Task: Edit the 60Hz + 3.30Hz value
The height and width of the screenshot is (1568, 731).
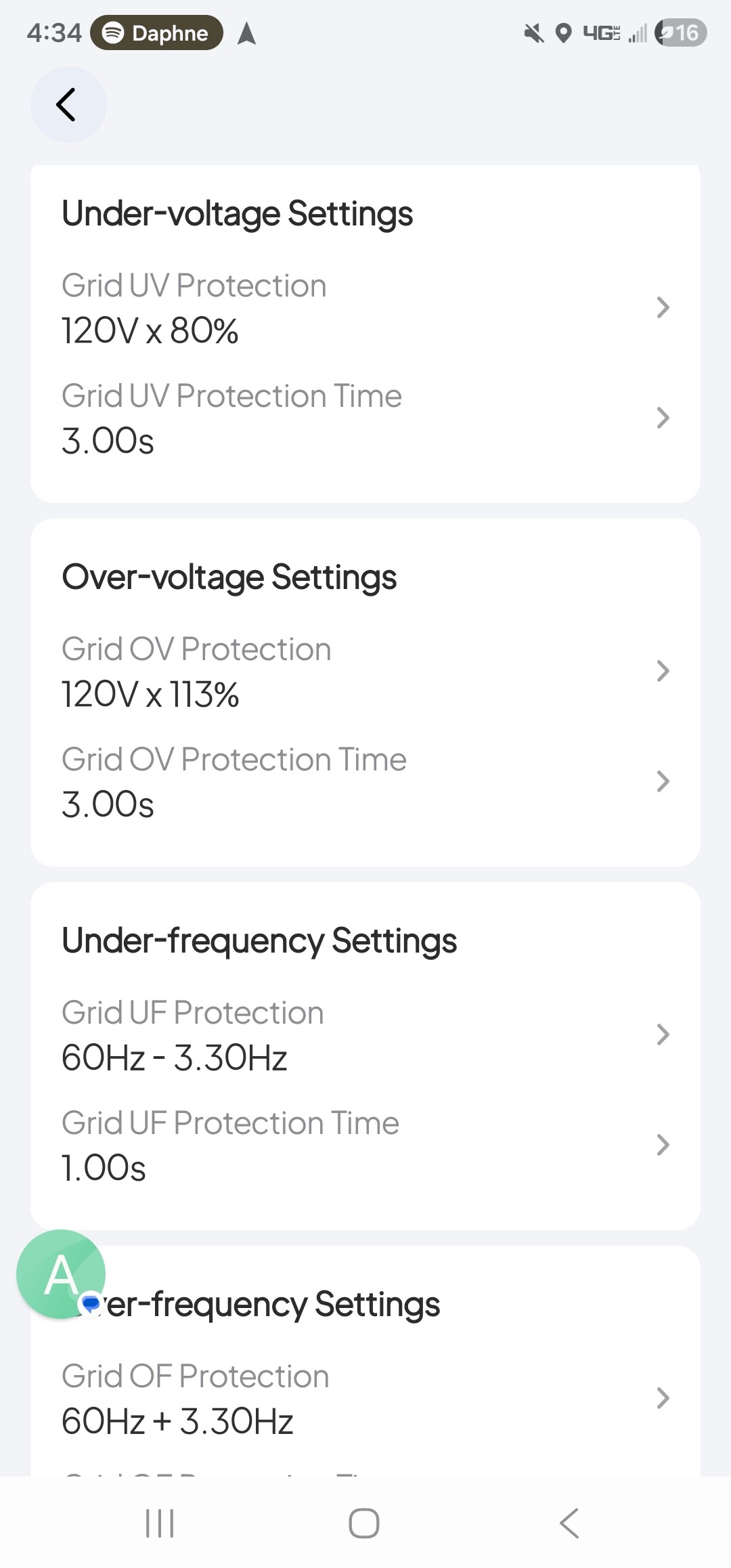Action: point(177,1422)
